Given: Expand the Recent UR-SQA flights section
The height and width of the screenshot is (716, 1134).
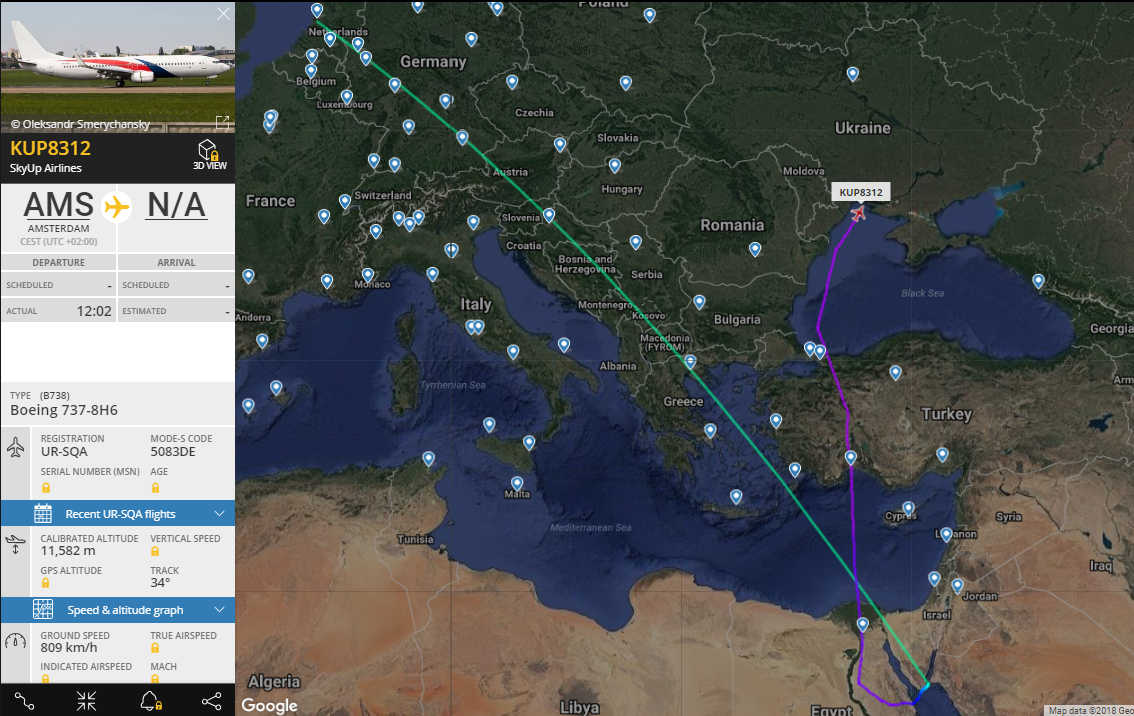Looking at the screenshot, I should click(219, 514).
